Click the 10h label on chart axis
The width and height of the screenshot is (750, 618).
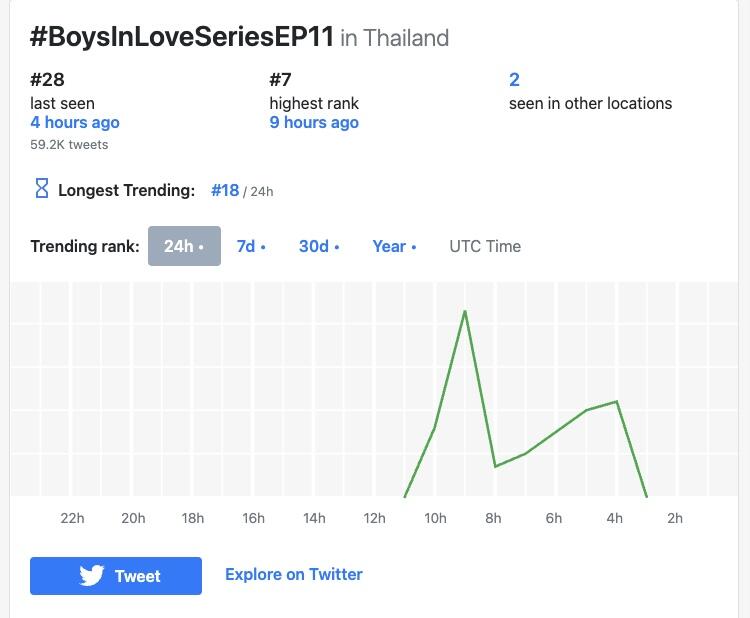click(435, 518)
